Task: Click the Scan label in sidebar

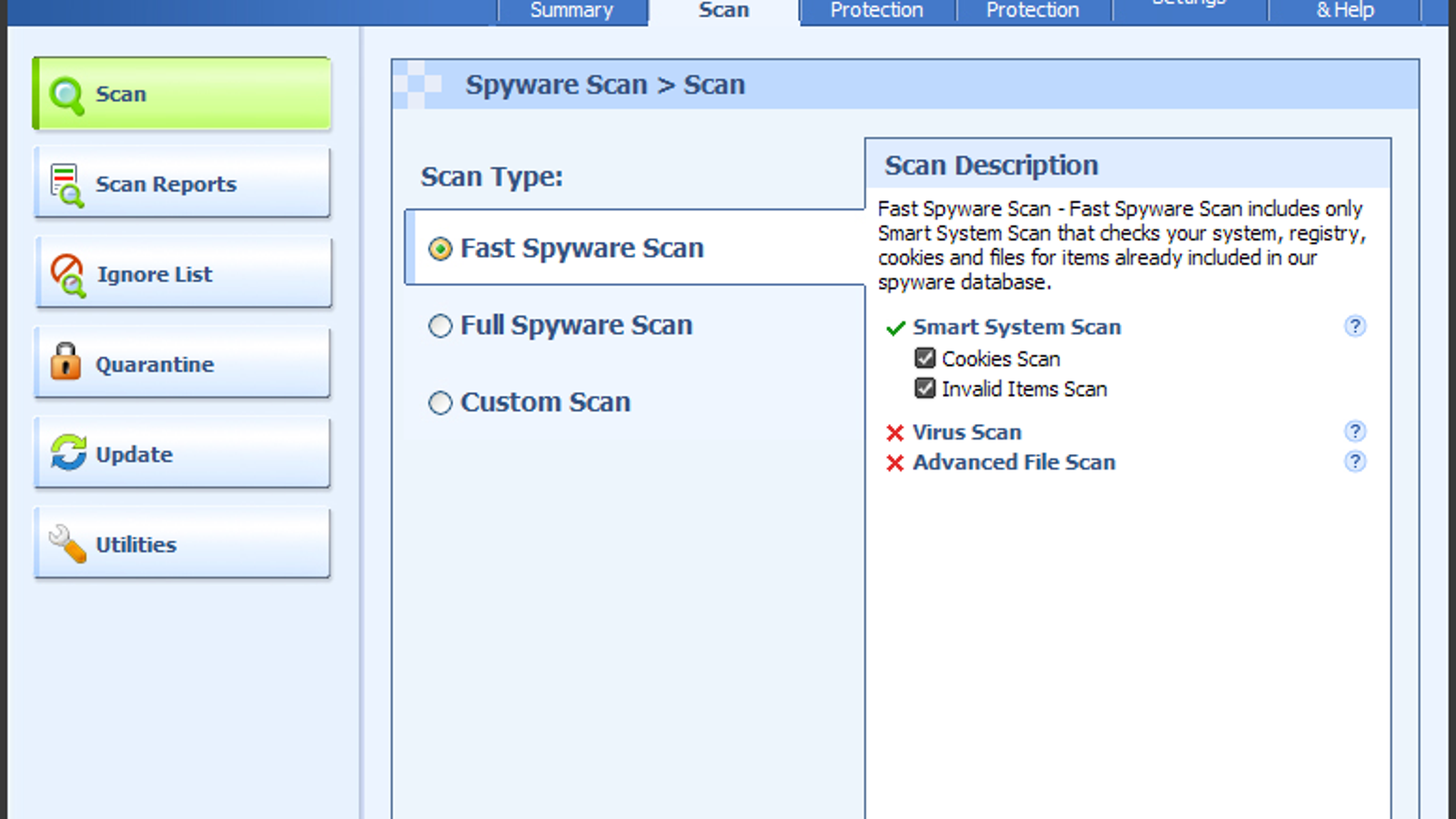Action: 121,95
